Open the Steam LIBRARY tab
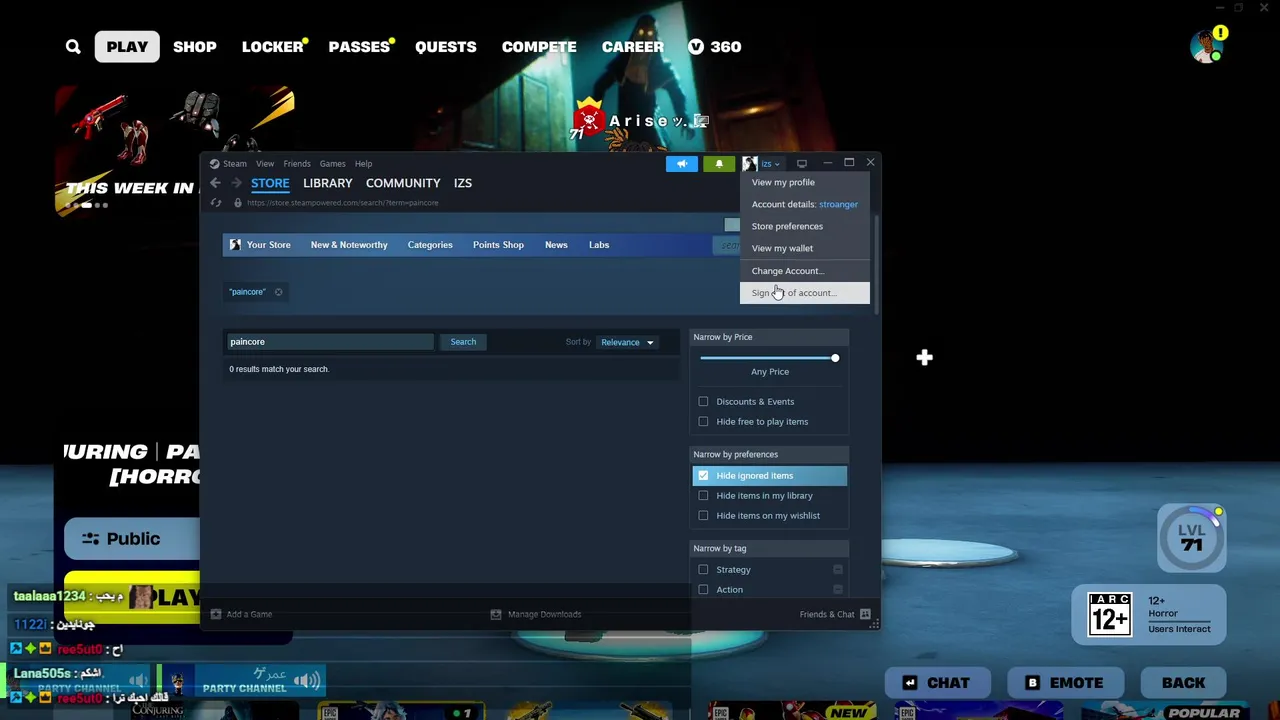 click(x=328, y=183)
